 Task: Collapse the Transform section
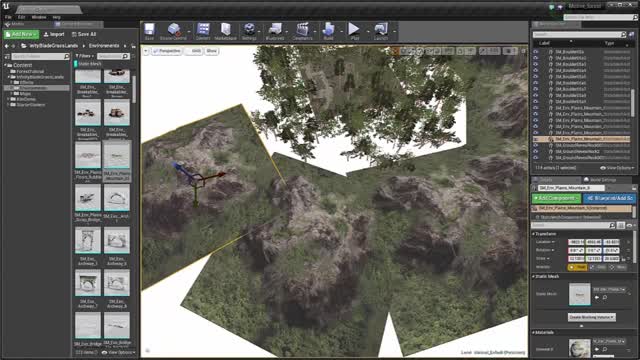(x=533, y=234)
